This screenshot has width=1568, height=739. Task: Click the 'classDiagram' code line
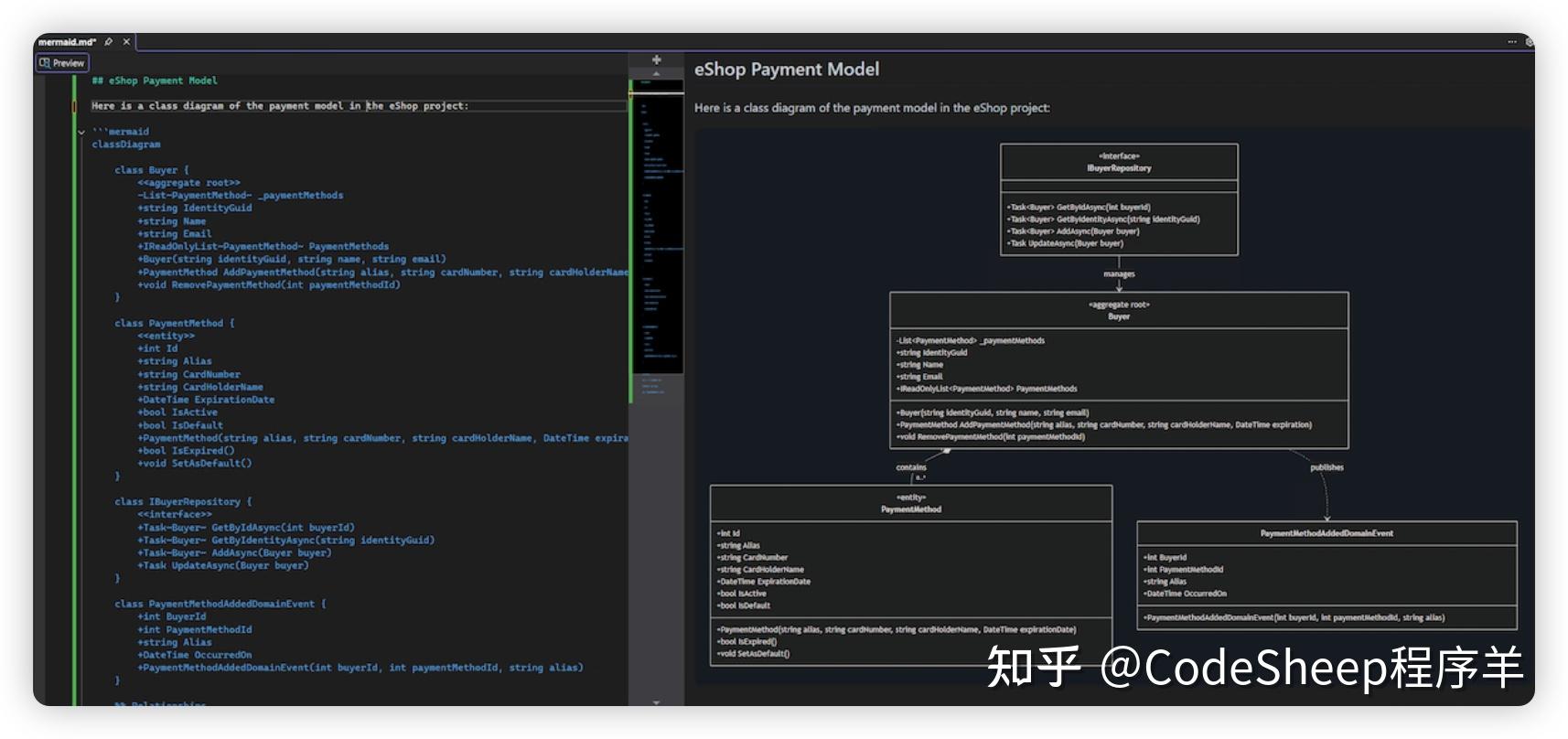point(126,145)
